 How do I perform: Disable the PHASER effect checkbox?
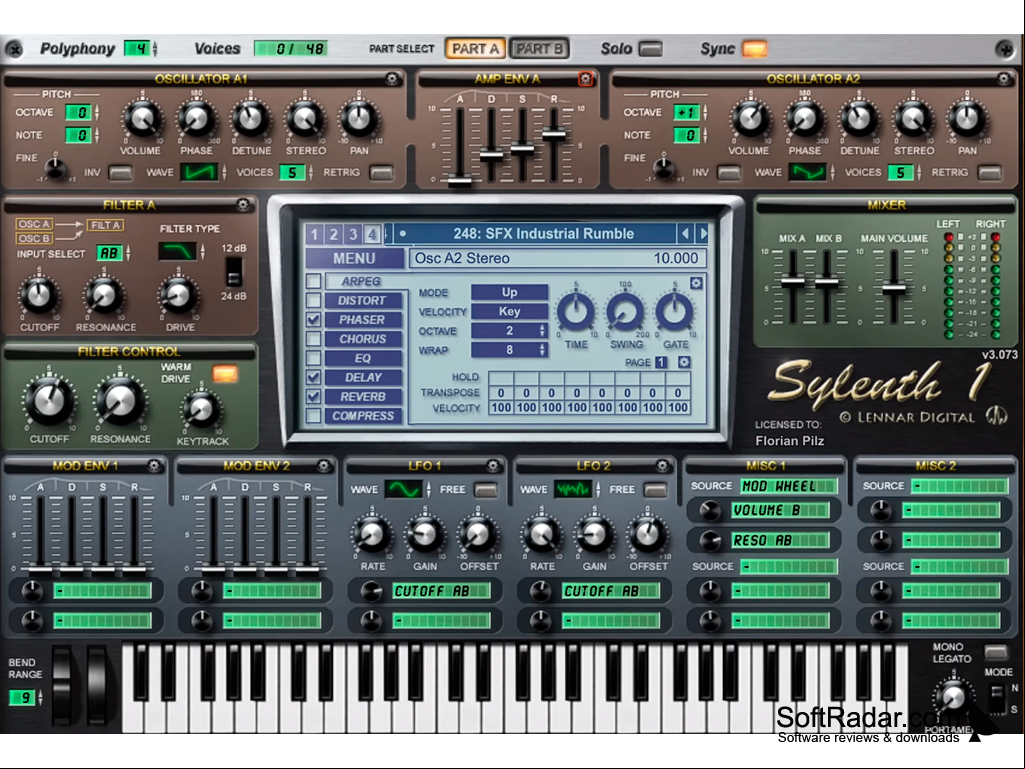click(x=314, y=320)
